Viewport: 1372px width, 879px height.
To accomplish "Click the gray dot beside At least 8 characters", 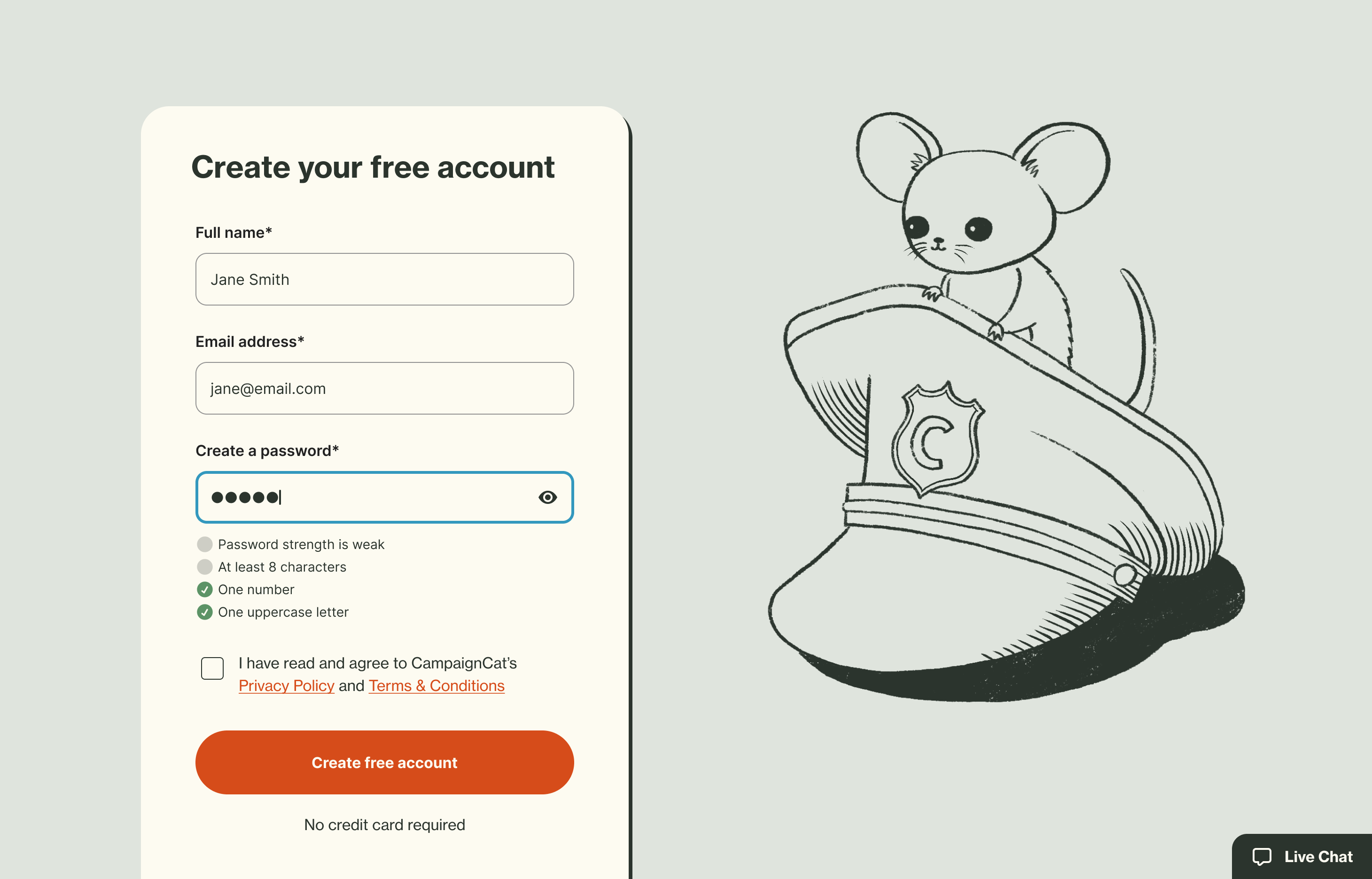I will click(x=205, y=567).
